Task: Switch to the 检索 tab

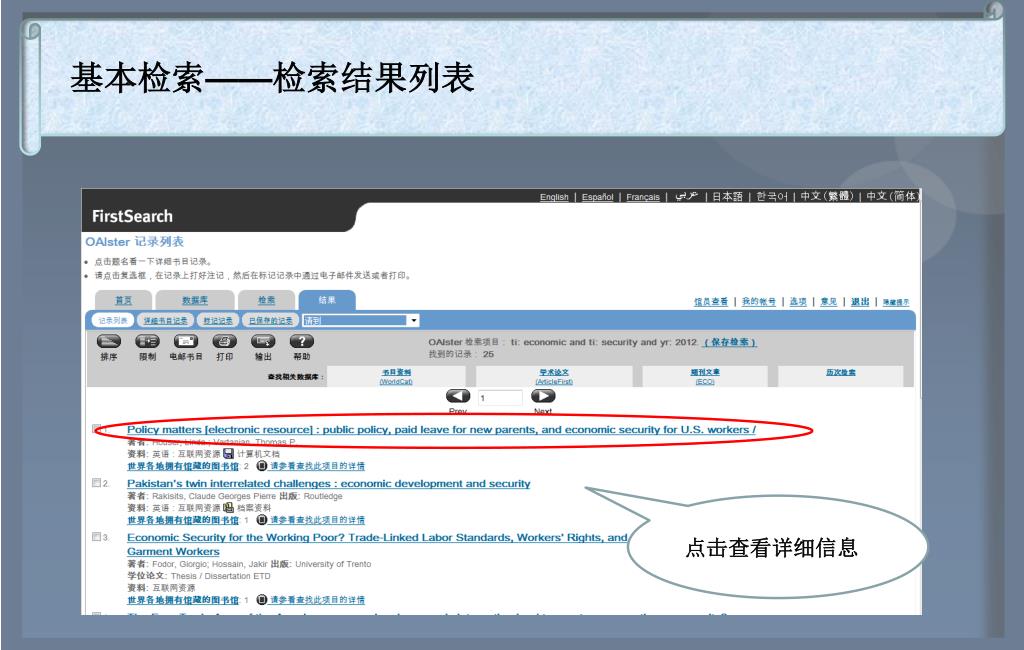Action: (x=266, y=300)
